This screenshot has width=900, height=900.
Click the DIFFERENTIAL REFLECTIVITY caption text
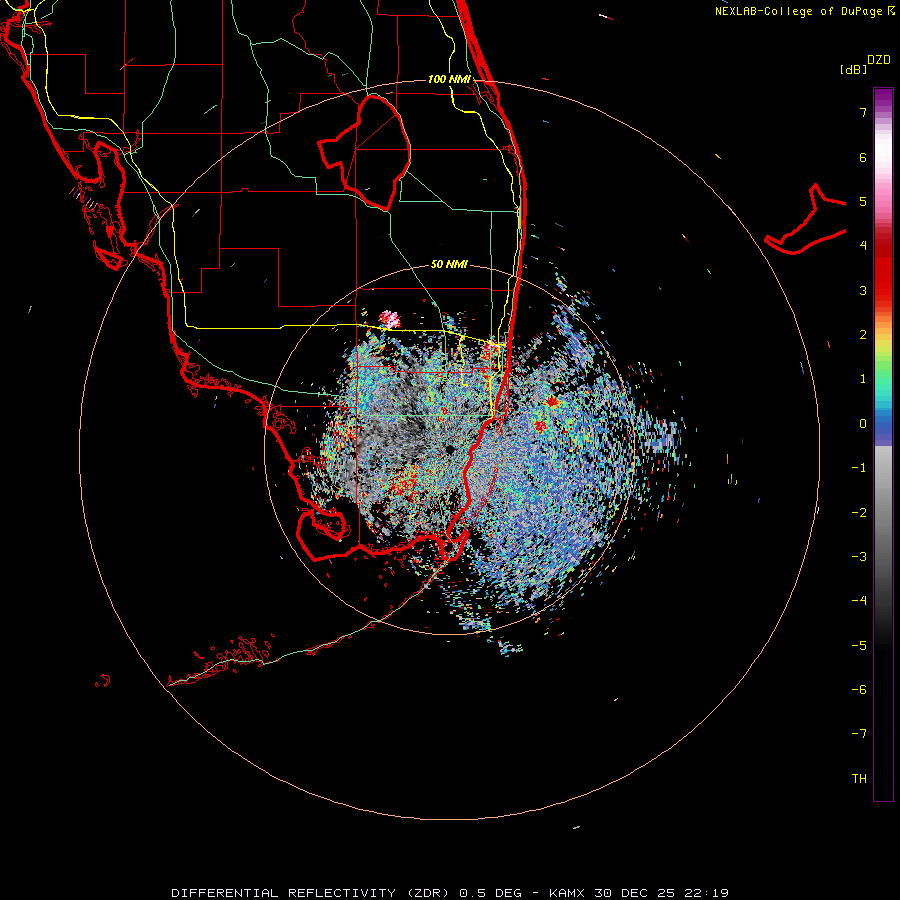click(284, 893)
